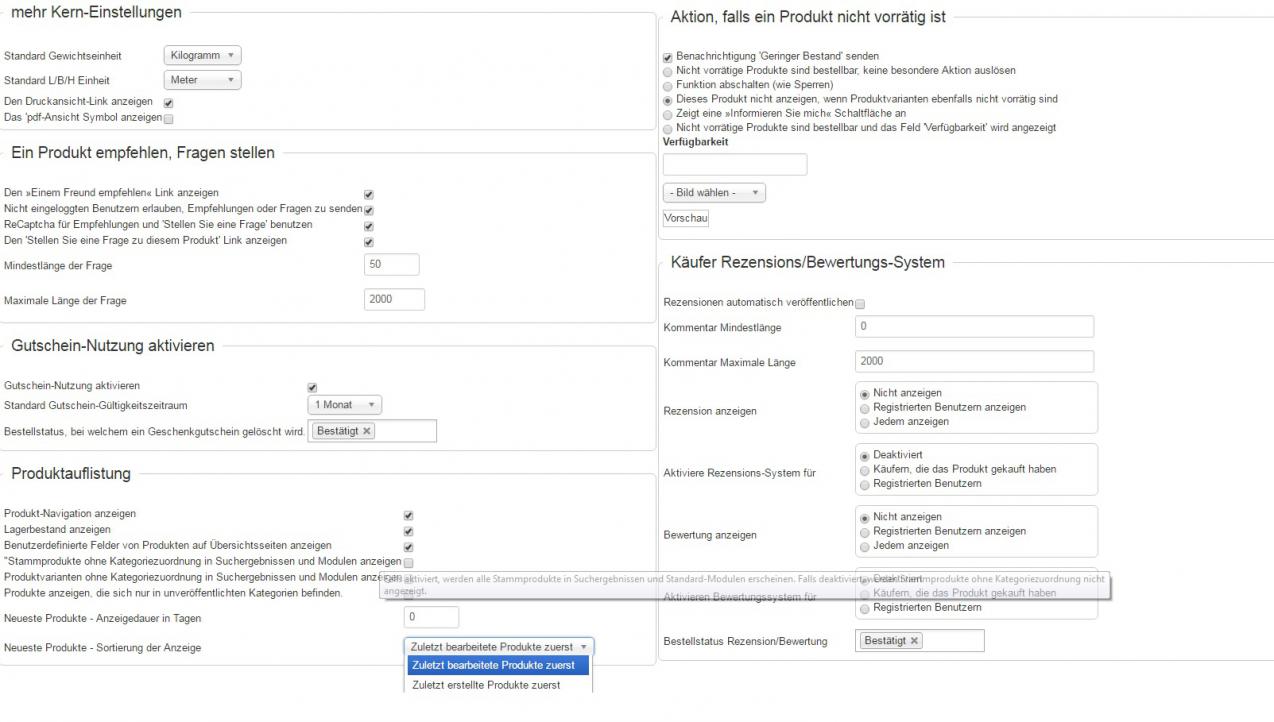Screen dimensions: 1274x722
Task: Toggle 'Stellen Sie eine Frage' Link checkbox
Action: (x=369, y=242)
